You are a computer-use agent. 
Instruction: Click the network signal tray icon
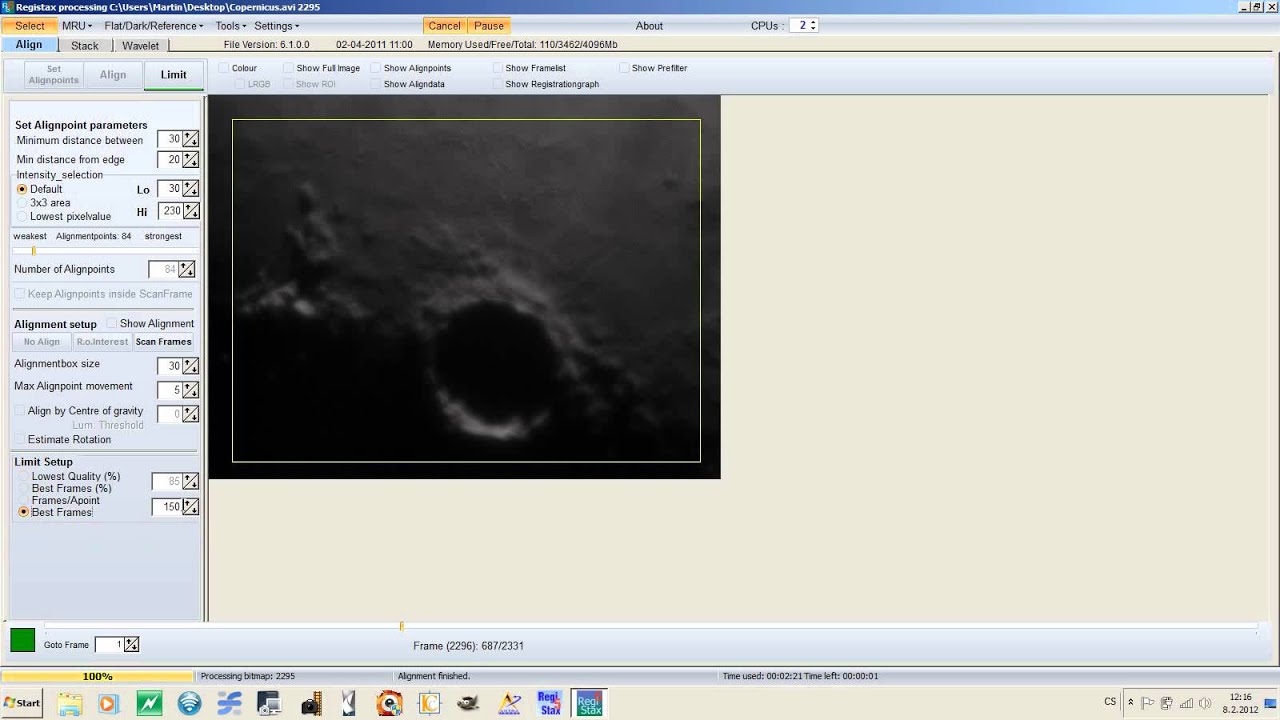[x=1185, y=703]
